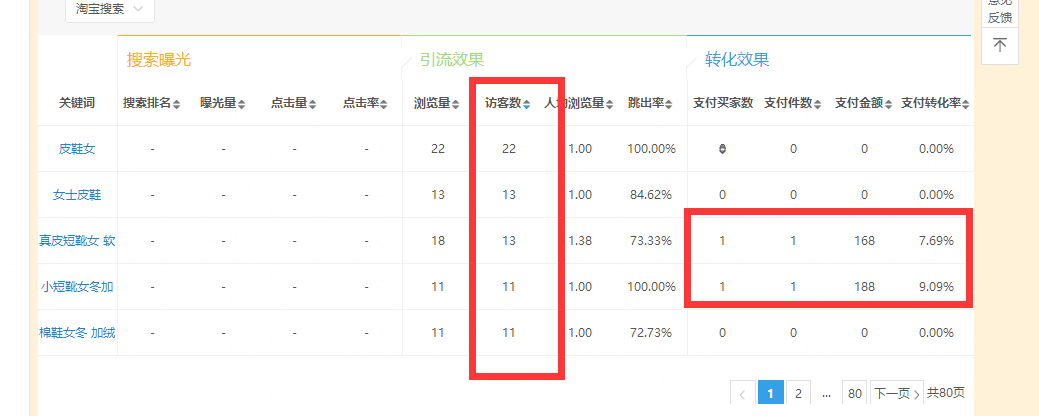The image size is (1039, 416).
Task: Sort by 点击率 column arrows
Action: pyautogui.click(x=386, y=104)
